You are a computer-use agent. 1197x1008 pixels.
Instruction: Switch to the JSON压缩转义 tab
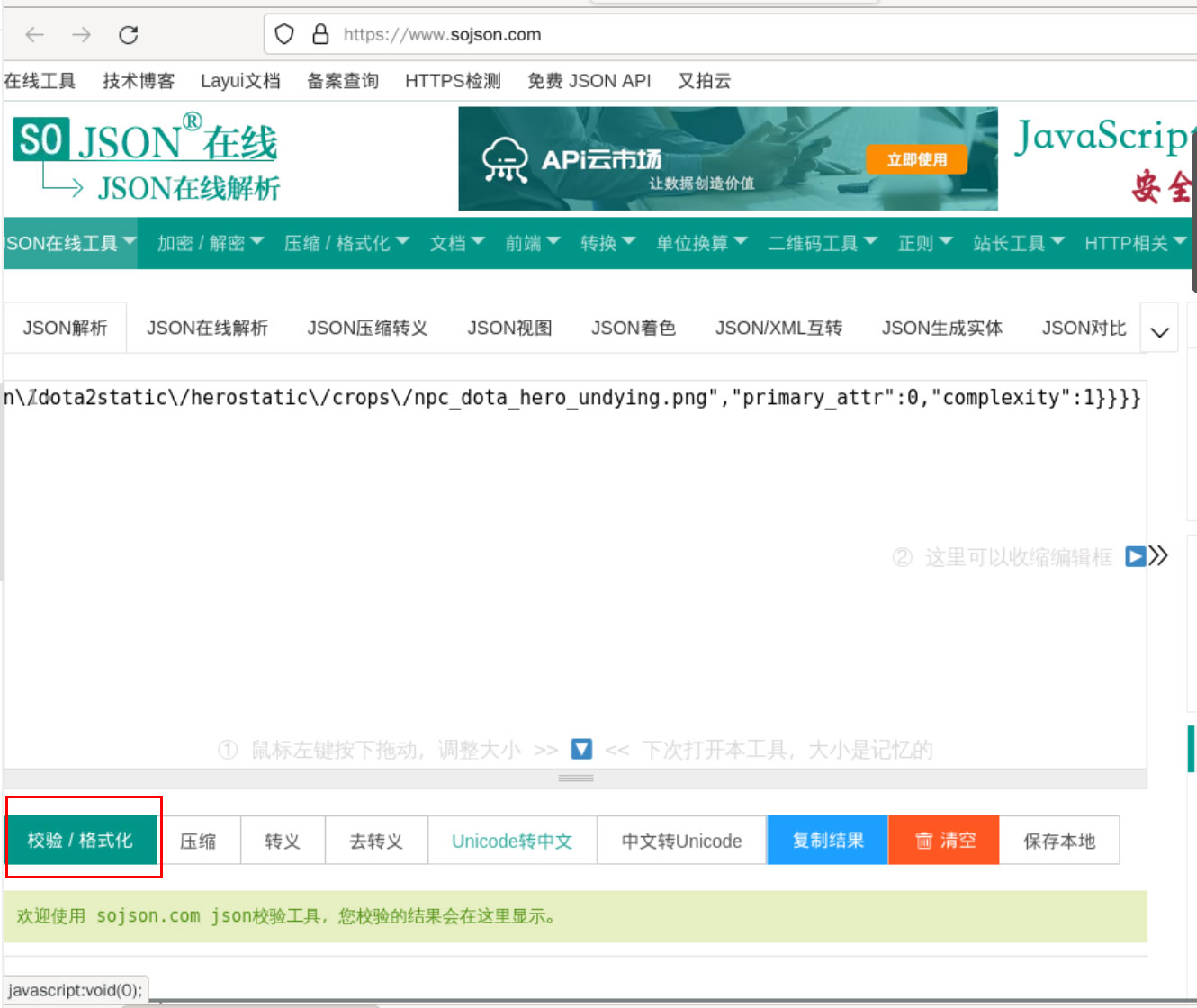point(367,328)
